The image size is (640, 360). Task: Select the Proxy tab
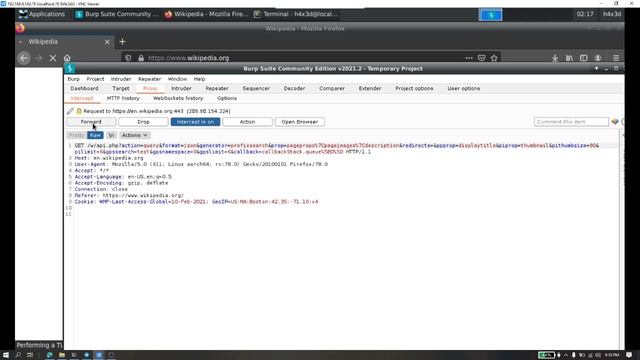point(150,88)
